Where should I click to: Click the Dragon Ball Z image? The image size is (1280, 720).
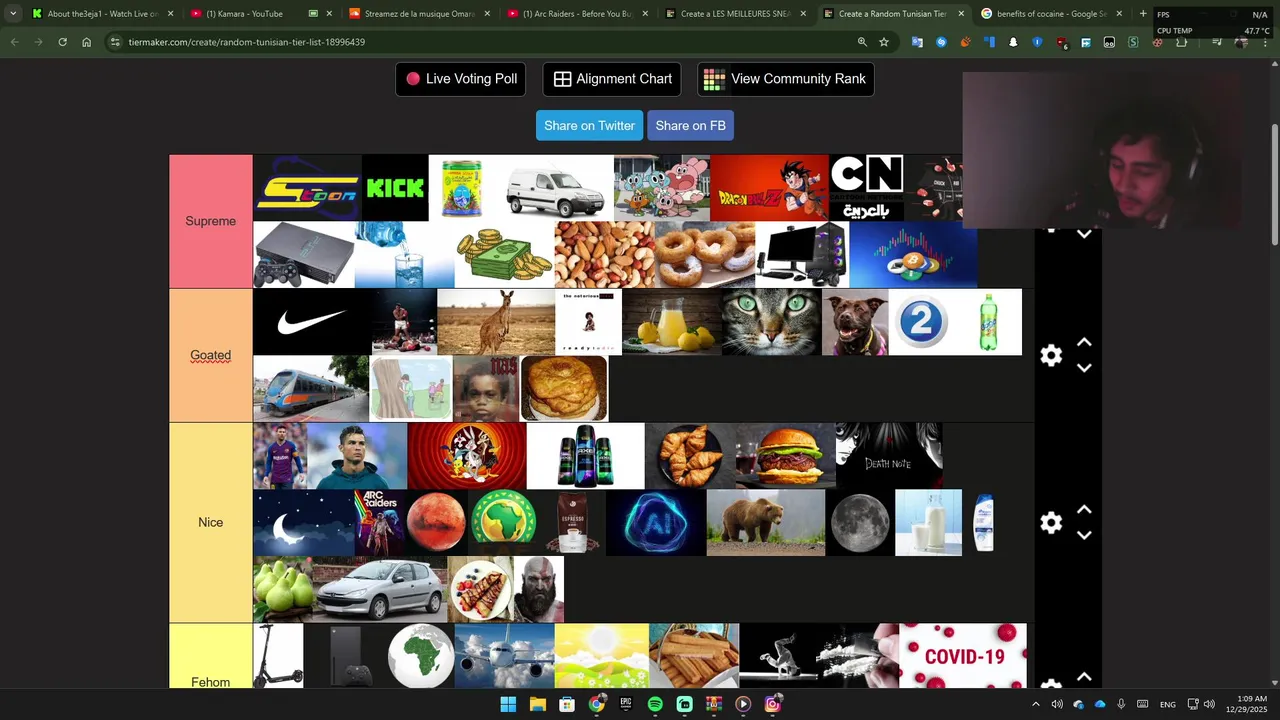point(769,188)
